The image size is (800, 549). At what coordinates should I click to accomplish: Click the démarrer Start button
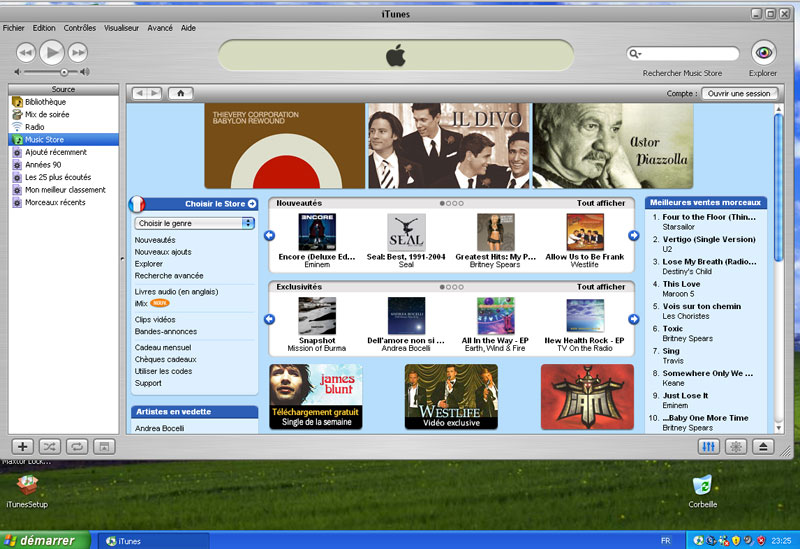pyautogui.click(x=45, y=540)
